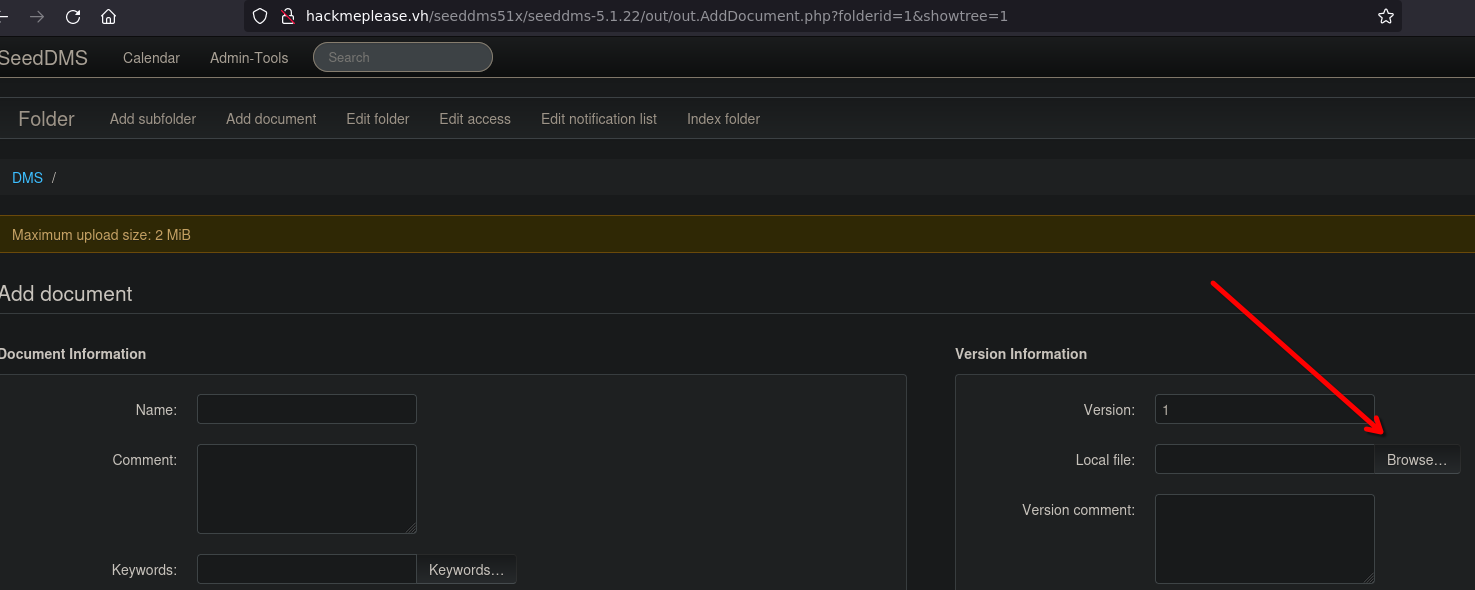This screenshot has height=590, width=1475.
Task: Click into the document Name field
Action: tap(307, 409)
